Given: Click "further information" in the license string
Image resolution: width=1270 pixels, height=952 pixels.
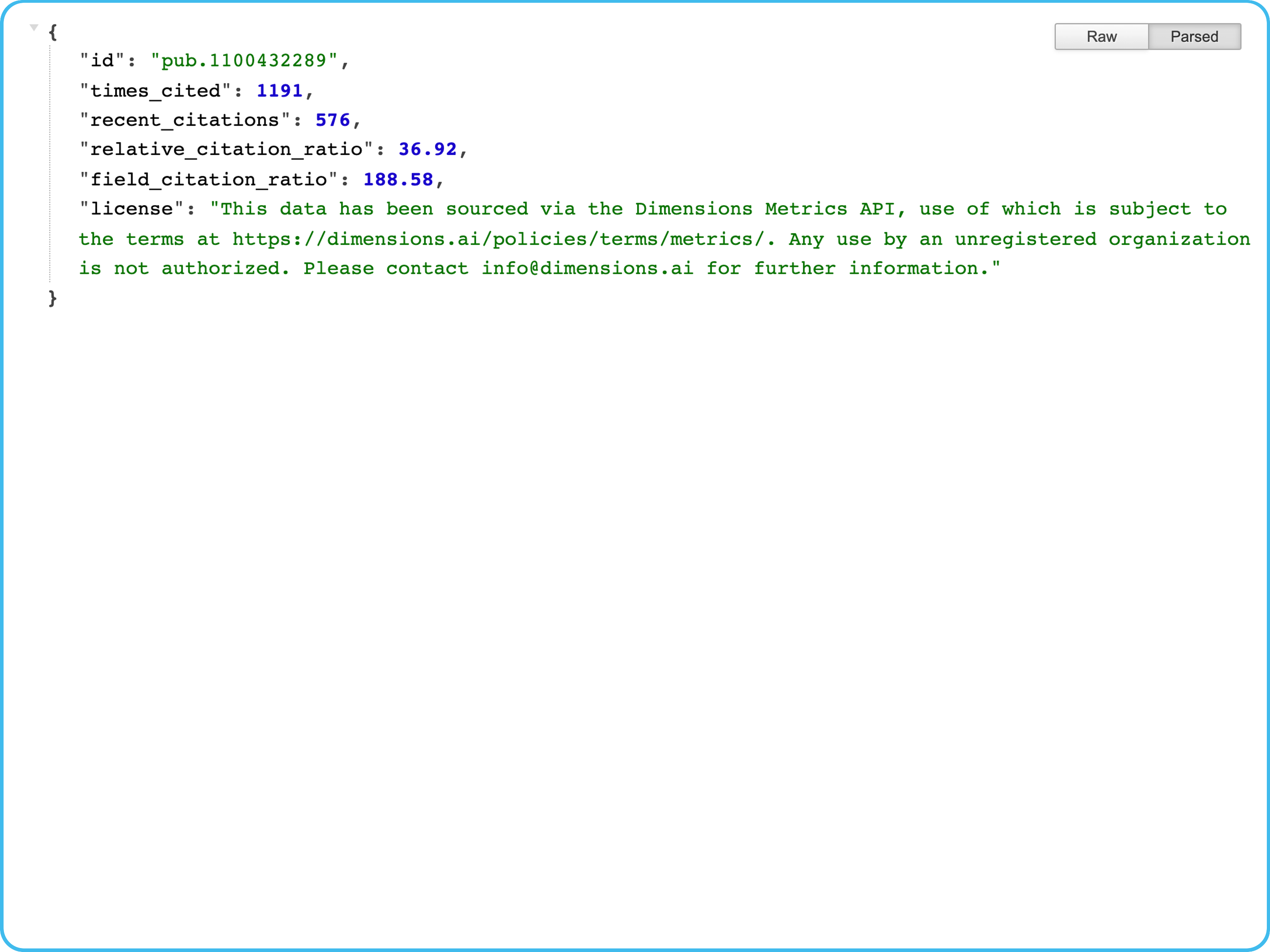Looking at the screenshot, I should pyautogui.click(x=866, y=269).
